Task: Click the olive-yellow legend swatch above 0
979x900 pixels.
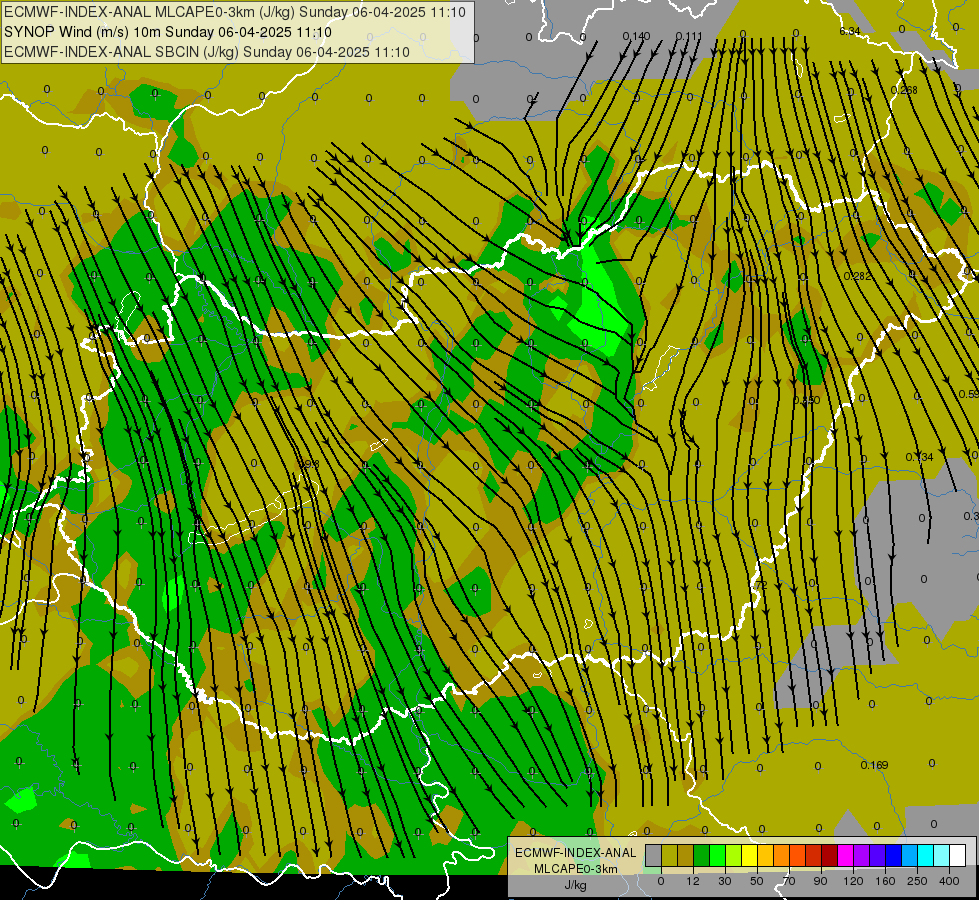Action: (669, 855)
